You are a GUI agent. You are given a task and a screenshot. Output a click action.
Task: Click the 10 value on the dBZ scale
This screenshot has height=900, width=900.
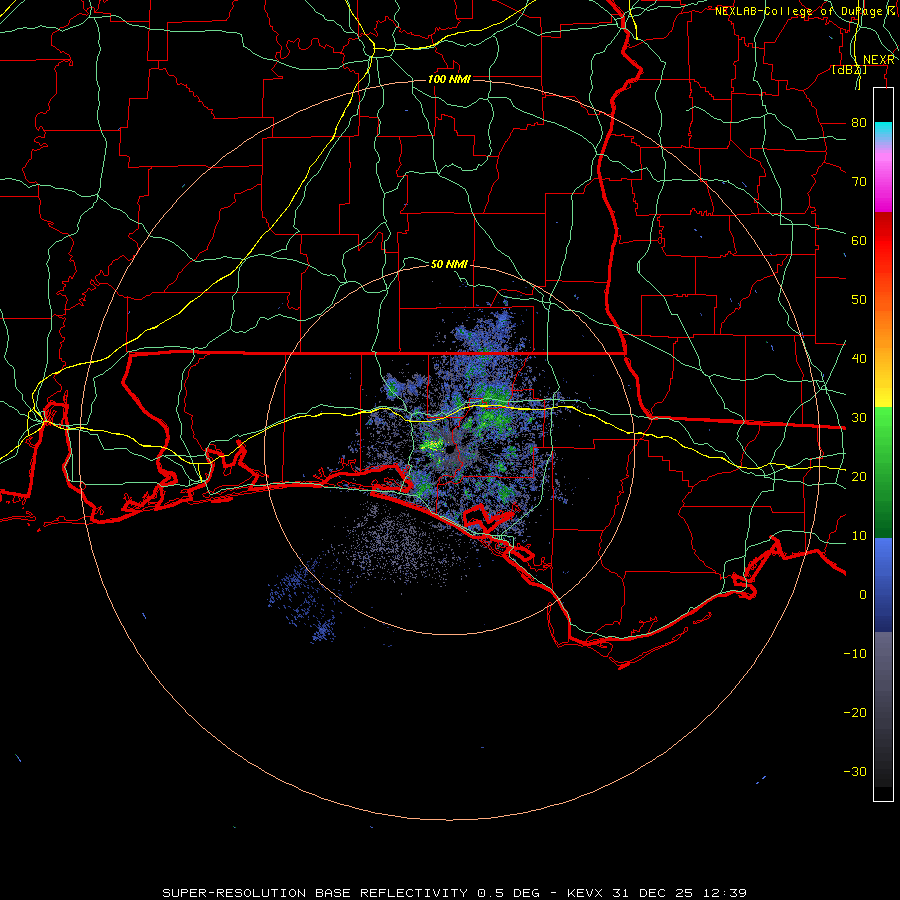(x=859, y=536)
